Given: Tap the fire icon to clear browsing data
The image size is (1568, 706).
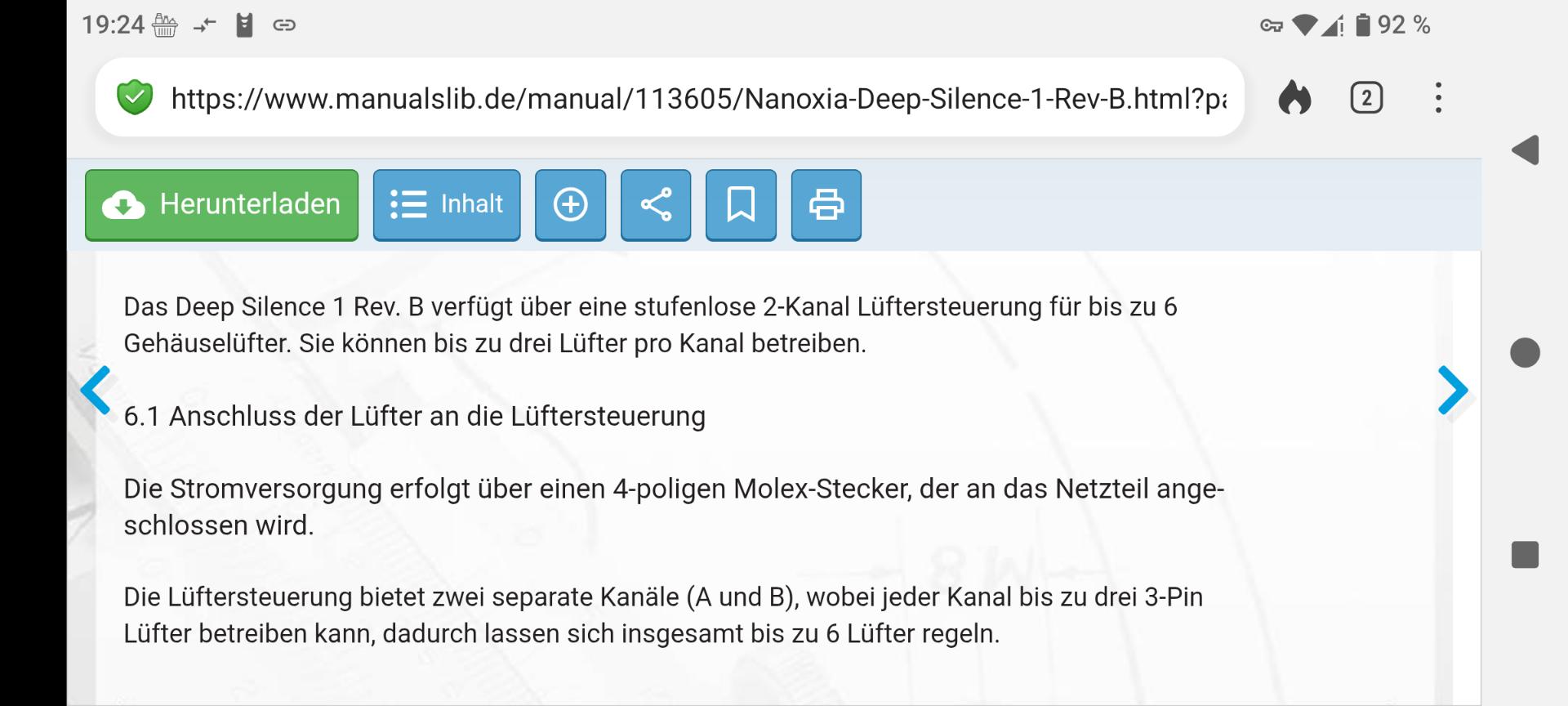Looking at the screenshot, I should click(1294, 98).
